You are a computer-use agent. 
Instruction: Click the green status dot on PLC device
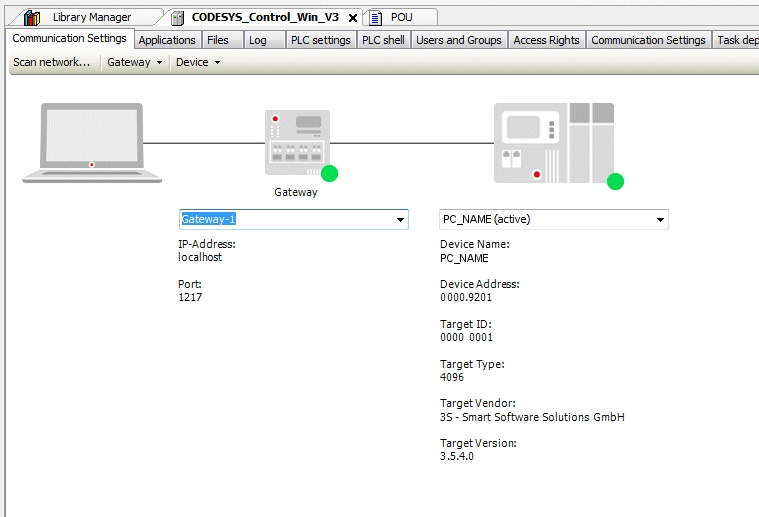(x=615, y=182)
